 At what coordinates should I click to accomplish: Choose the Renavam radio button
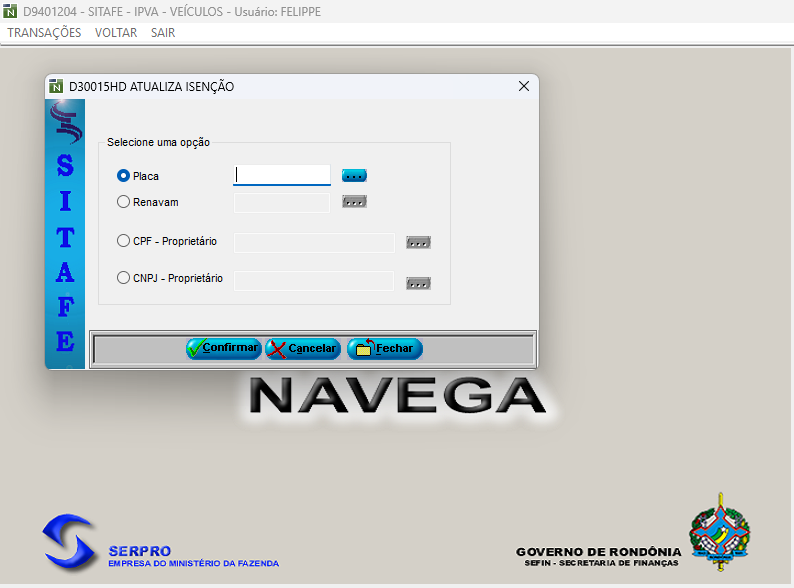[x=124, y=201]
